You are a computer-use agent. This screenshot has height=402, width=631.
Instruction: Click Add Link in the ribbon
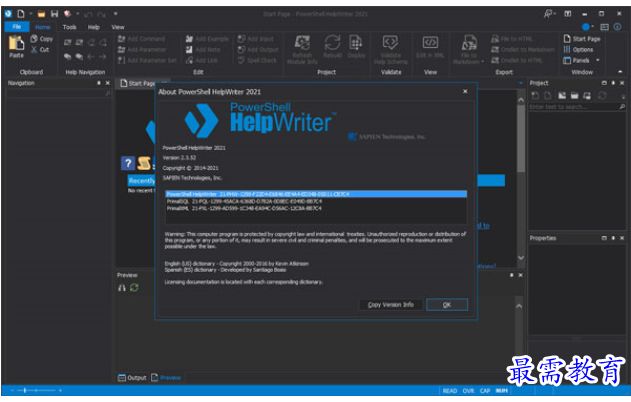(x=202, y=60)
